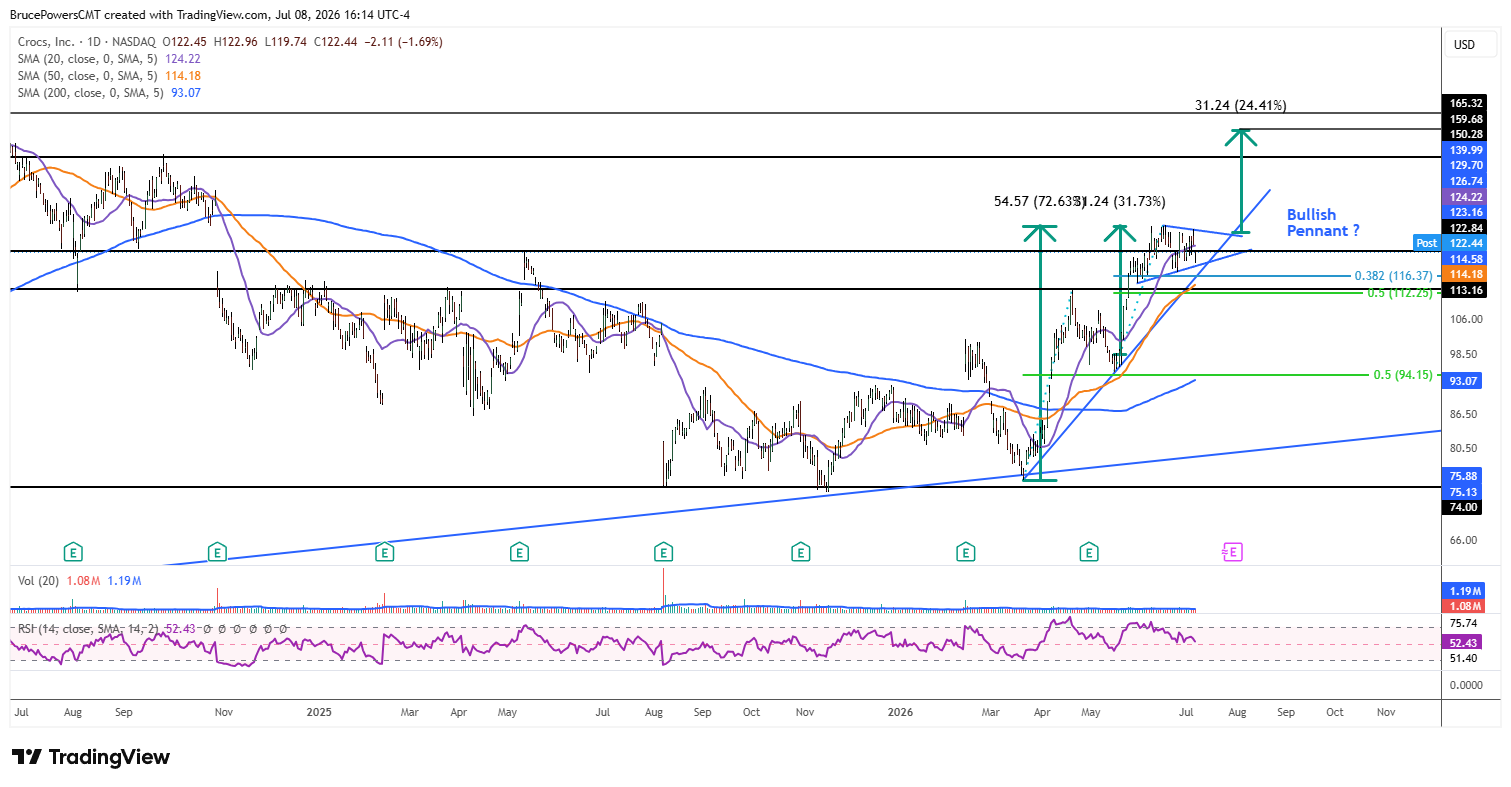The width and height of the screenshot is (1511, 787).
Task: Click the 2025 time axis label
Action: click(x=319, y=712)
